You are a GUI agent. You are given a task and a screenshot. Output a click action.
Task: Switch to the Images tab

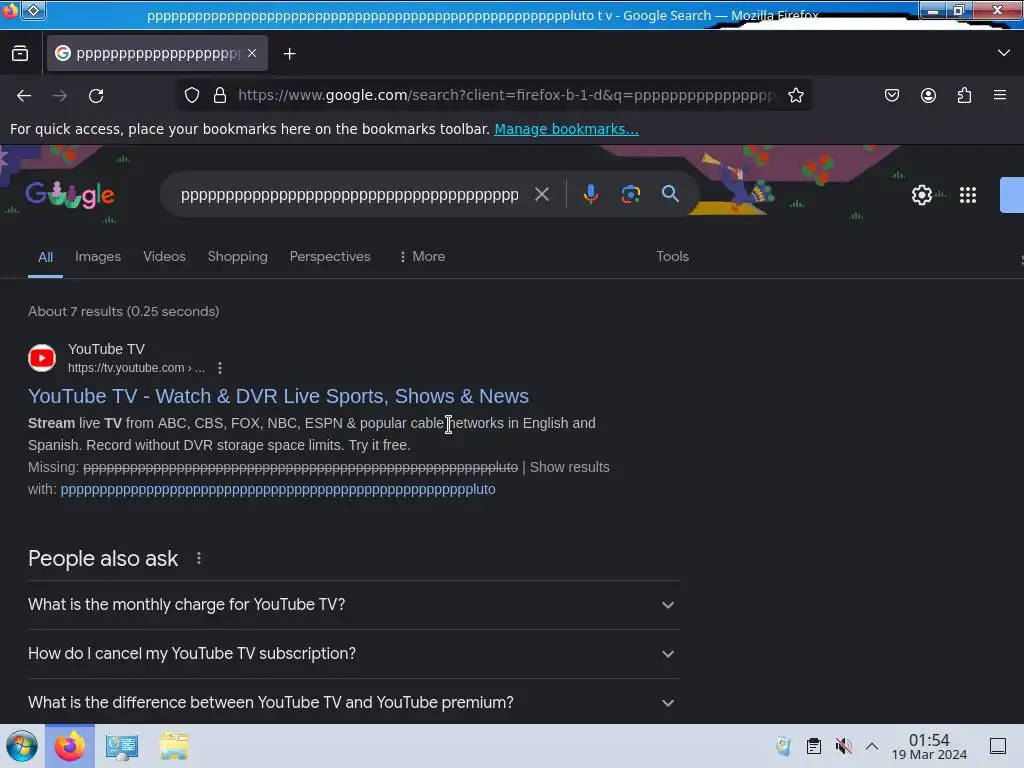point(98,257)
